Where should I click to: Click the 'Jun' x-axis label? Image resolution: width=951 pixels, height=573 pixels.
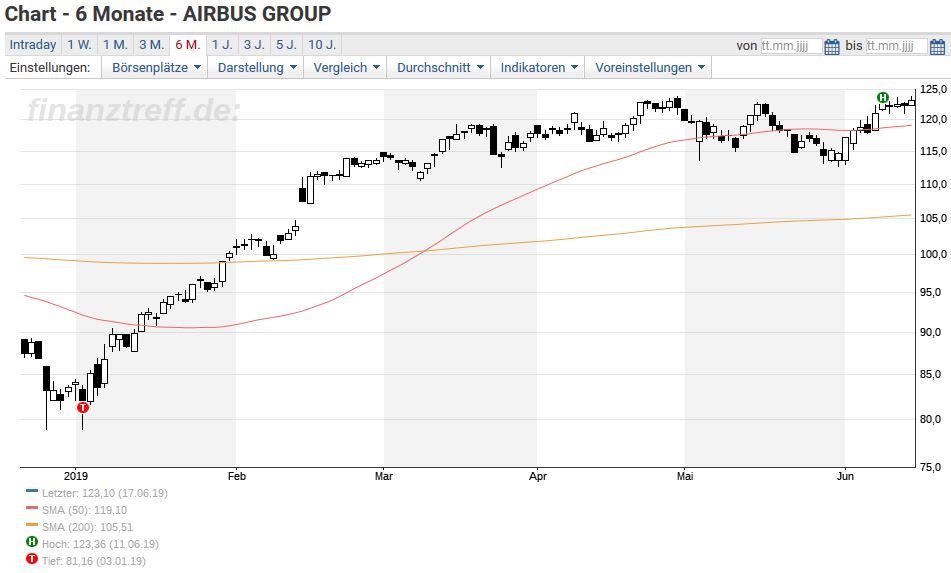click(x=845, y=477)
